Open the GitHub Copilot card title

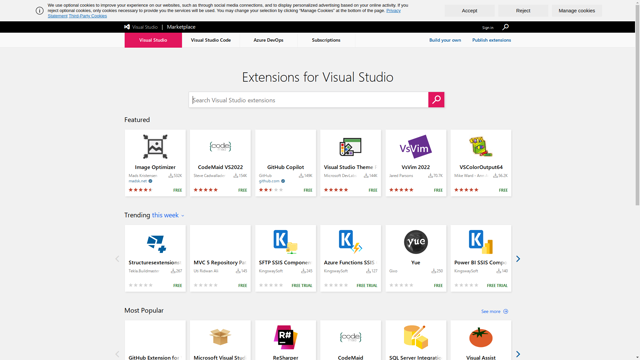point(285,167)
